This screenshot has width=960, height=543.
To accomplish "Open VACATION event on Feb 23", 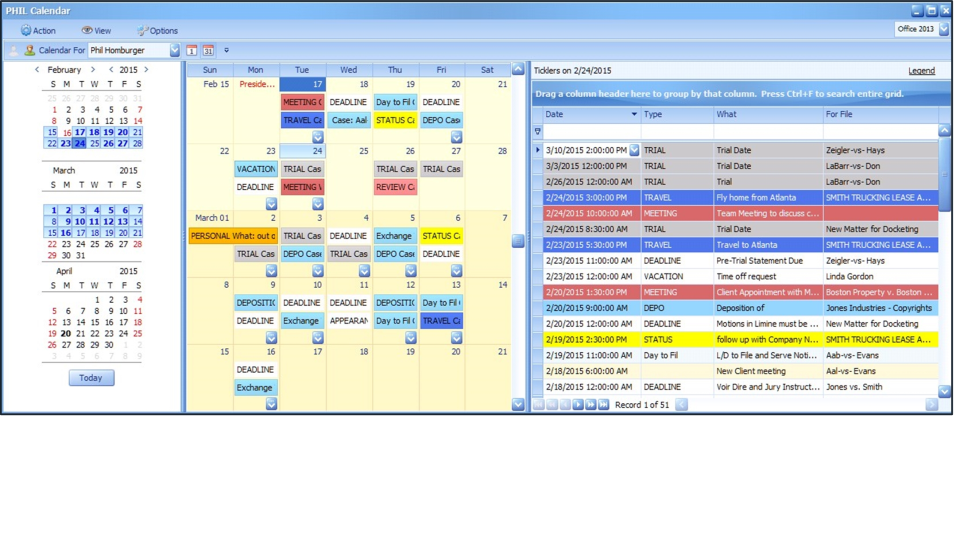I will coord(256,169).
